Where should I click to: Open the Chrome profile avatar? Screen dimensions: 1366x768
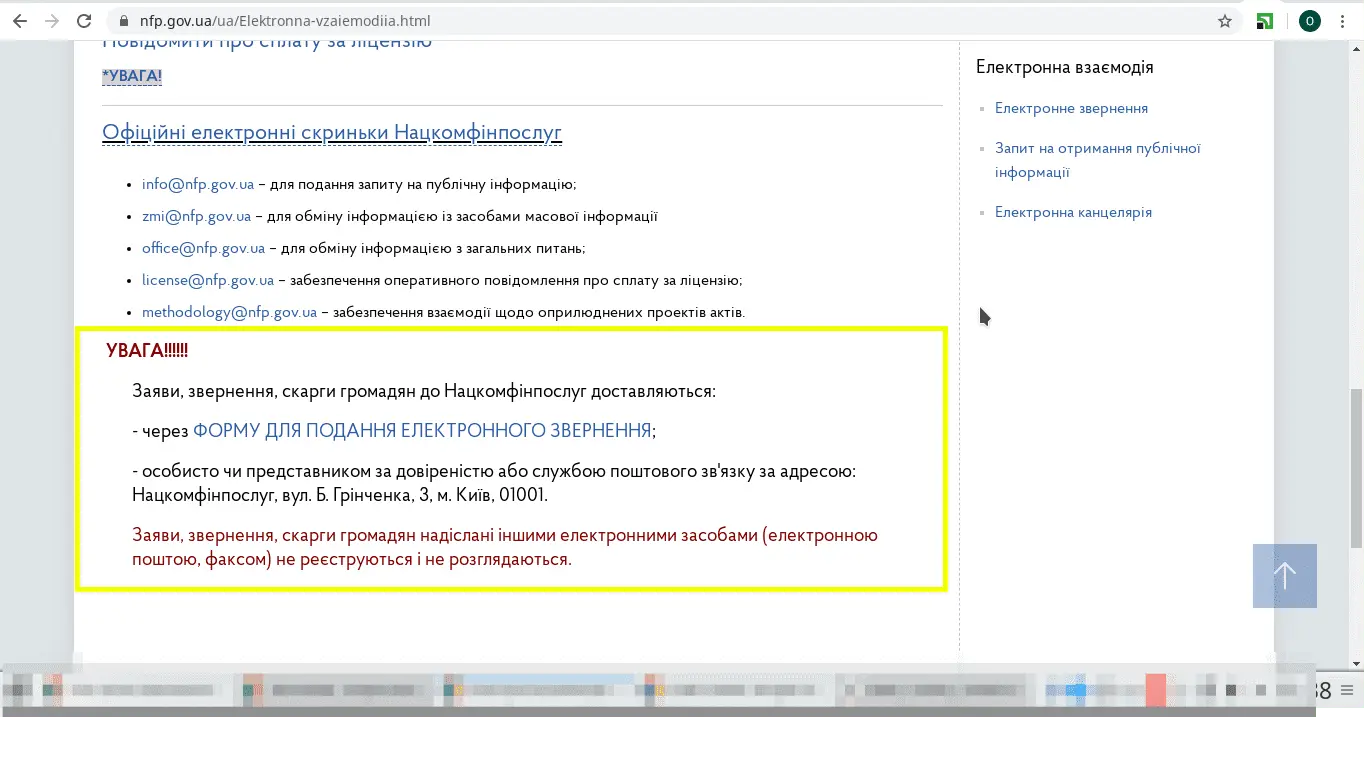(x=1309, y=21)
